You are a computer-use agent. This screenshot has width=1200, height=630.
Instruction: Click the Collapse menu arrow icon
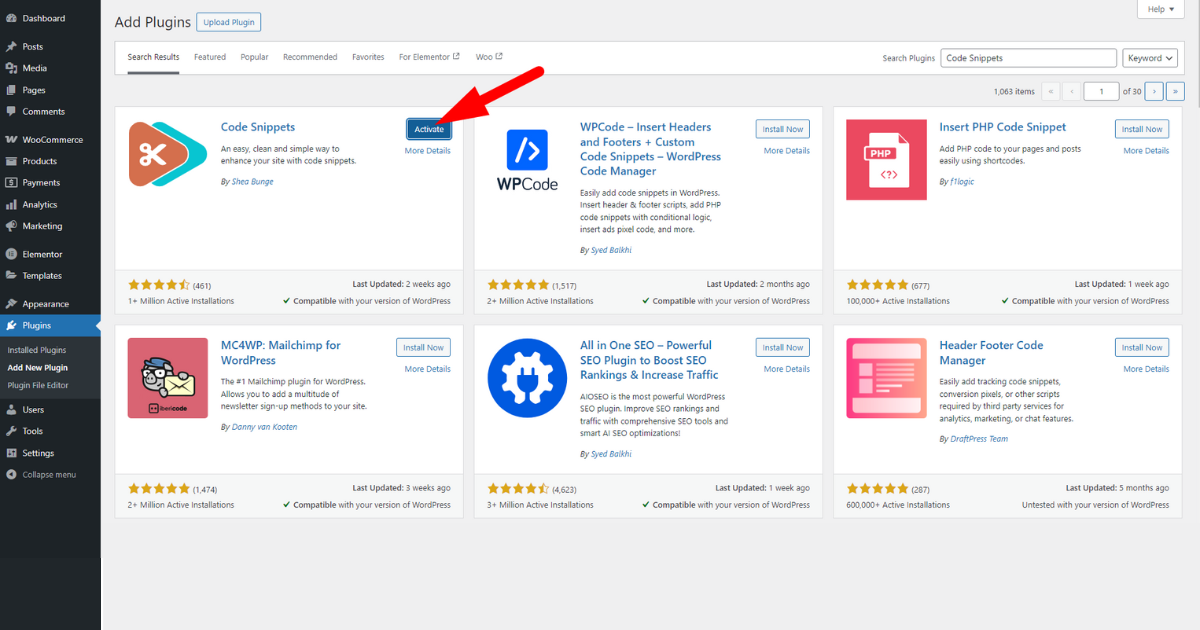pyautogui.click(x=10, y=475)
